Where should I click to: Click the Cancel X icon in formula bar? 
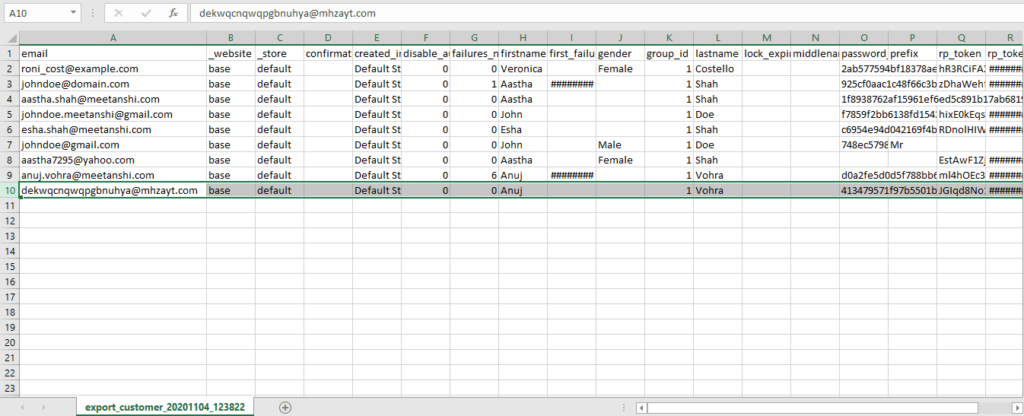(119, 14)
